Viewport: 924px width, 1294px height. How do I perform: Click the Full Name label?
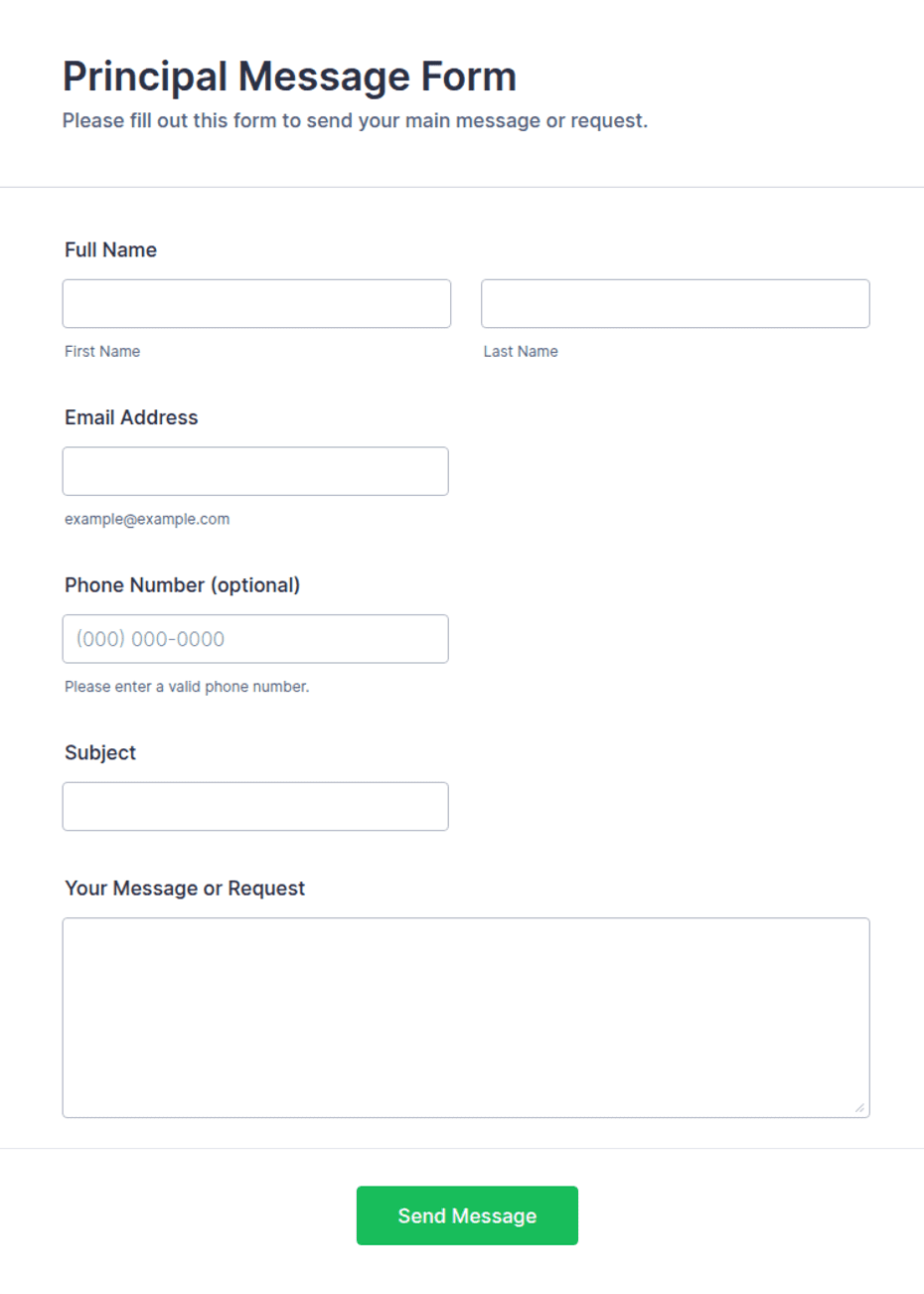coord(110,249)
